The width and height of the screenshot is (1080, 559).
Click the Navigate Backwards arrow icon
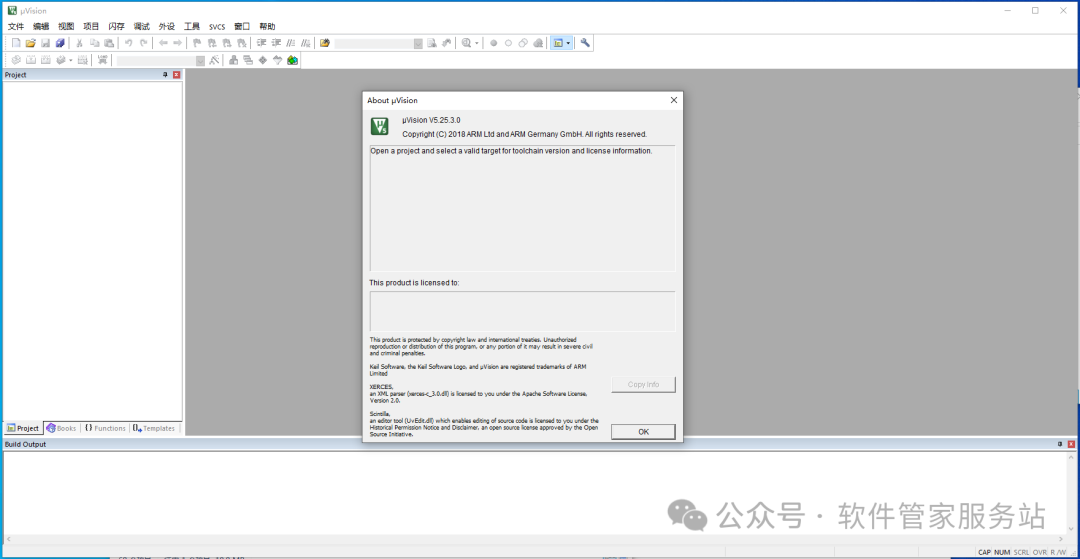point(163,43)
